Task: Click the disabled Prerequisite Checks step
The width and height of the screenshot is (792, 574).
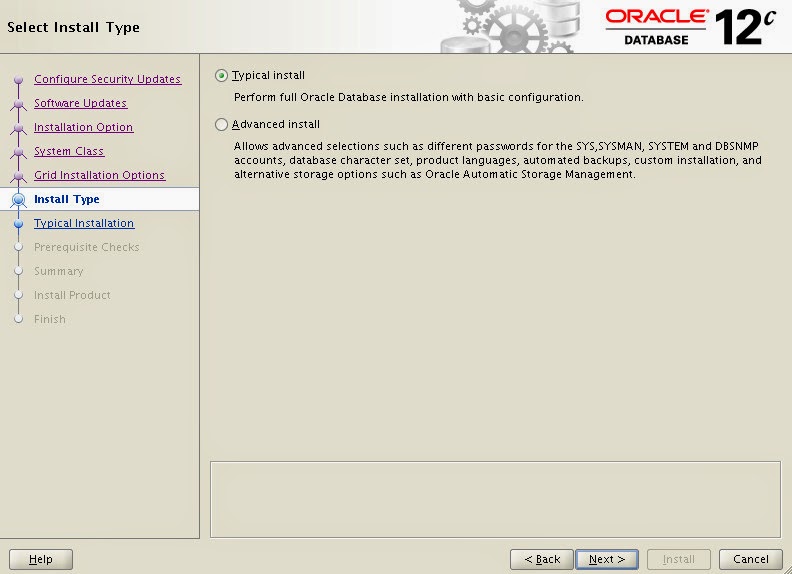Action: point(86,248)
